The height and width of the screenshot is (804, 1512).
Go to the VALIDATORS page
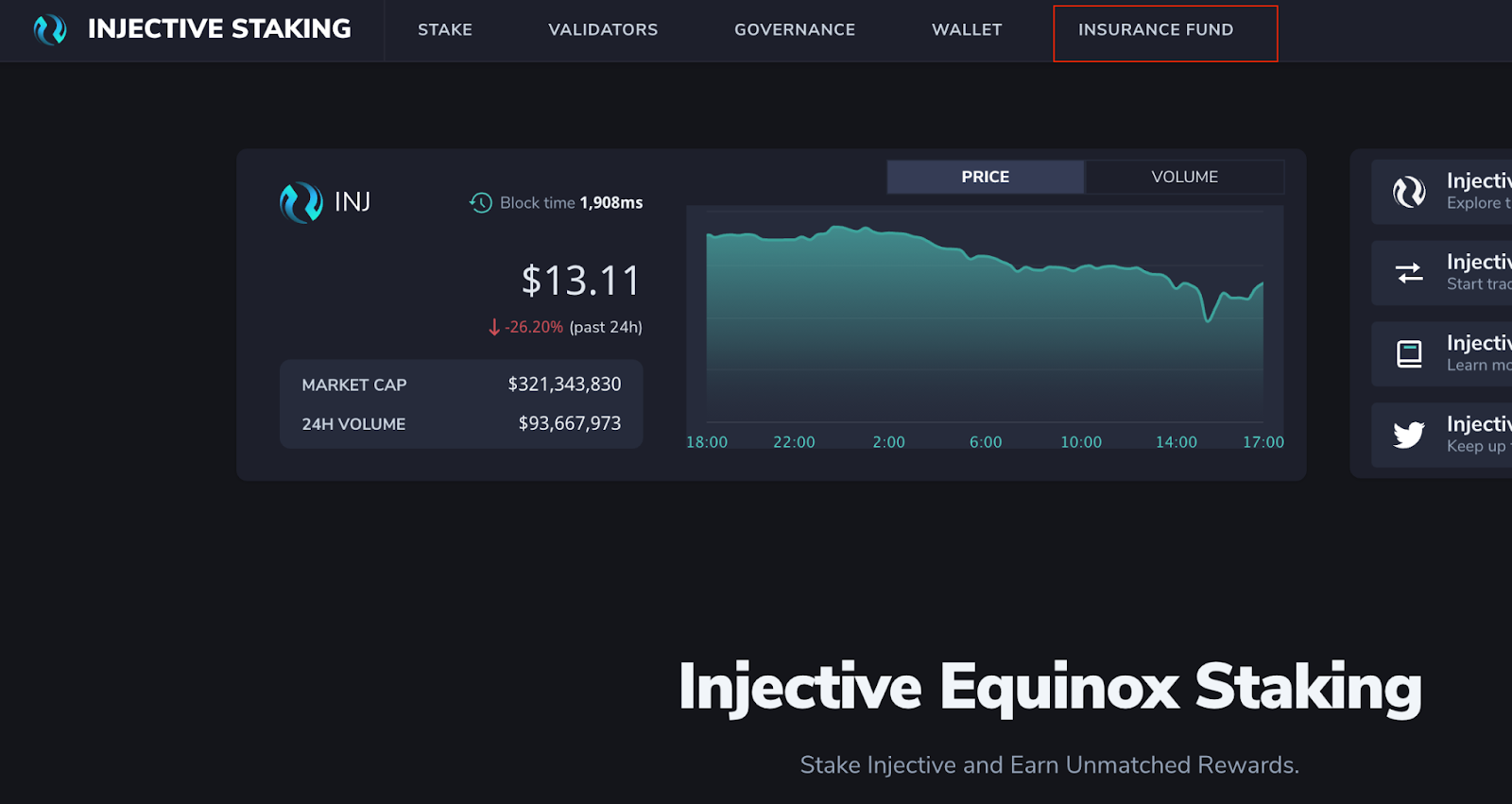(603, 30)
